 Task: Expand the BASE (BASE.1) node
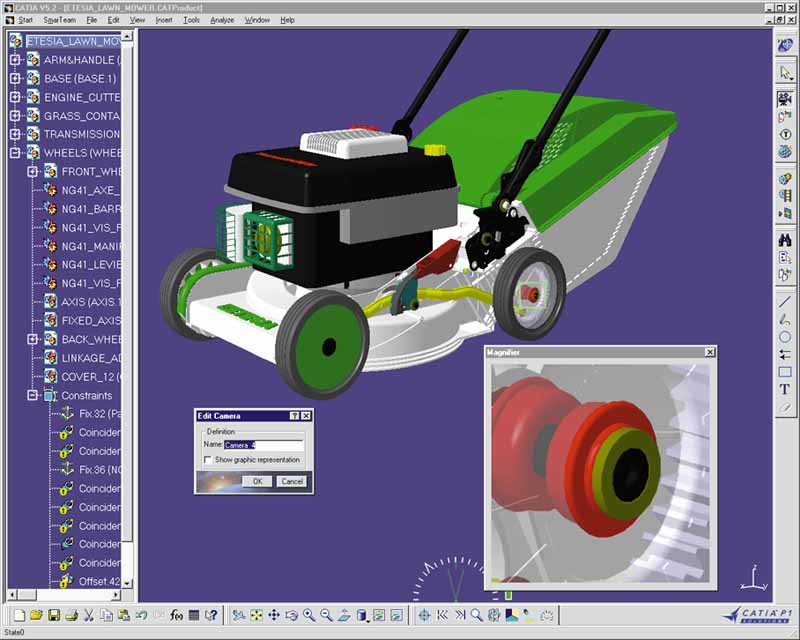click(x=15, y=79)
